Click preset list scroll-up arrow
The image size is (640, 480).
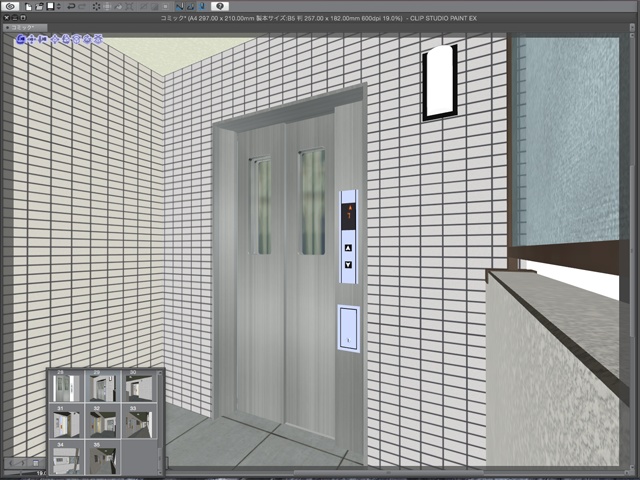pyautogui.click(x=160, y=373)
